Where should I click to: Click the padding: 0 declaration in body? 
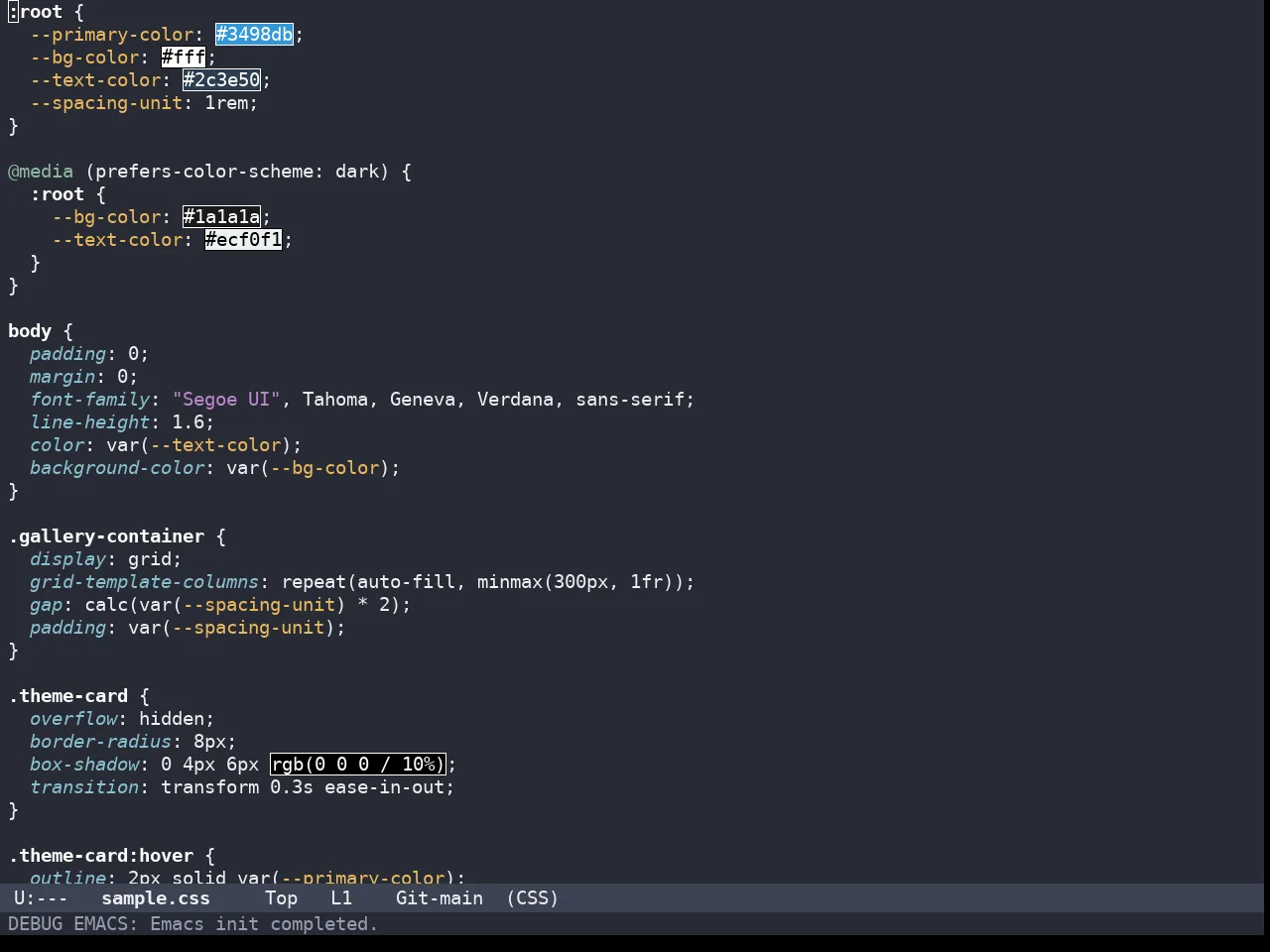89,354
